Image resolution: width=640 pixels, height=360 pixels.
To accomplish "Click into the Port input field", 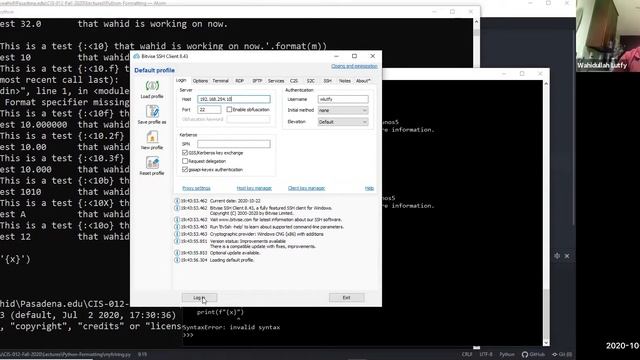I will click(209, 109).
